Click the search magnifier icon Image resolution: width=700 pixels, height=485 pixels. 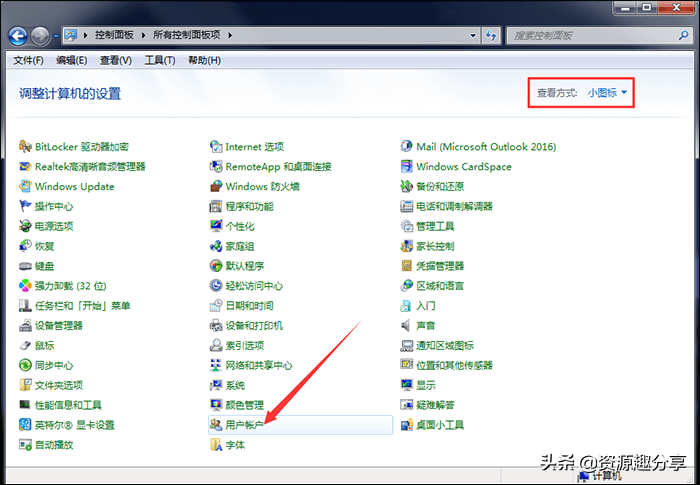coord(683,35)
